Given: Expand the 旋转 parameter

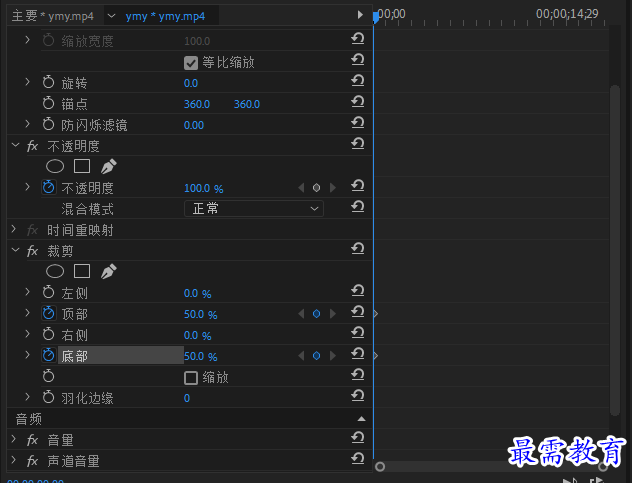Looking at the screenshot, I should pos(27,82).
